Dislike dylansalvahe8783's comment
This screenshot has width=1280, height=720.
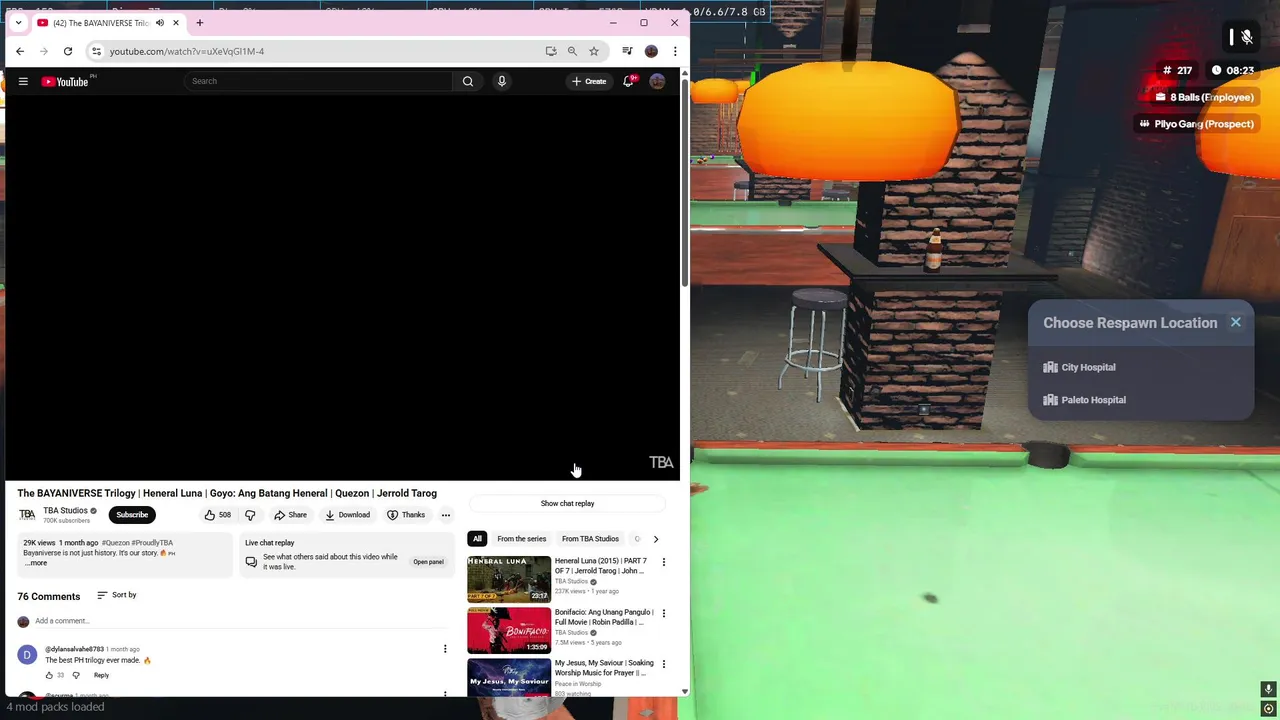76,675
